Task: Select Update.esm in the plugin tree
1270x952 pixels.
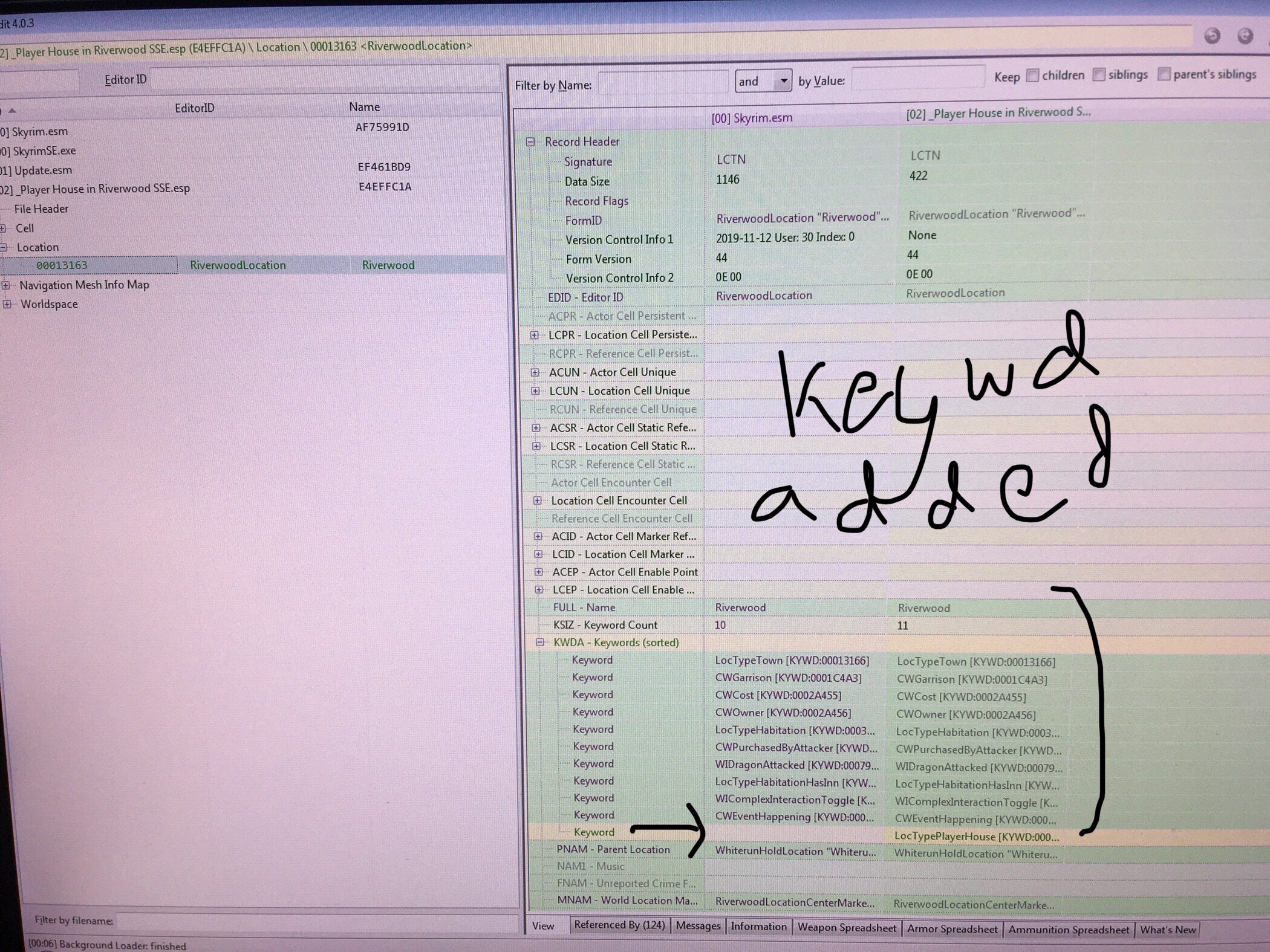Action: click(x=42, y=170)
